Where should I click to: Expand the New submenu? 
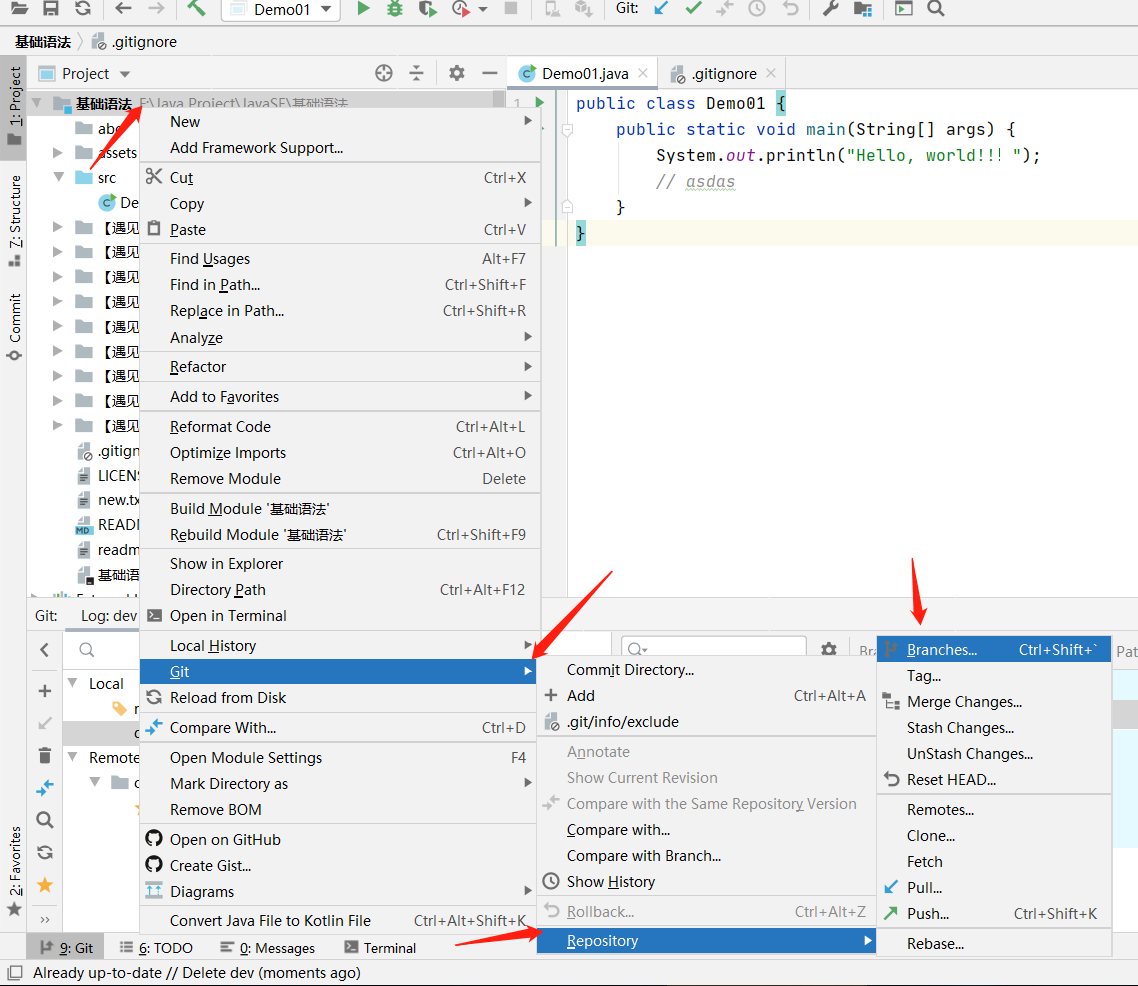click(339, 121)
